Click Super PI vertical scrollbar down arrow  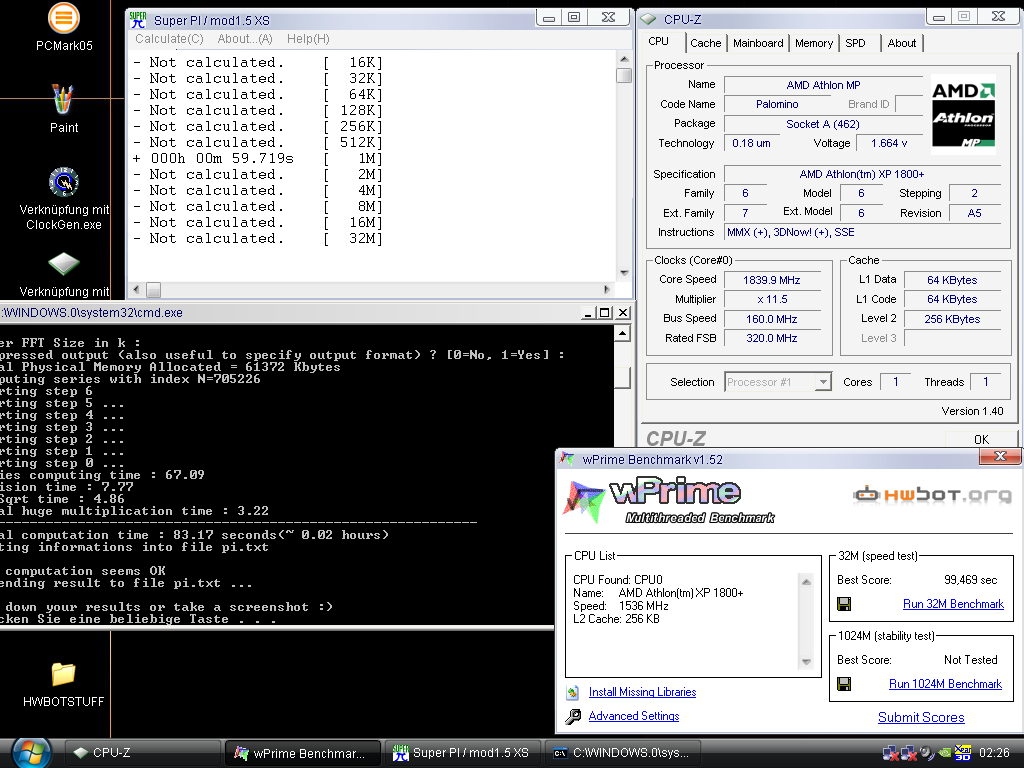coord(624,273)
